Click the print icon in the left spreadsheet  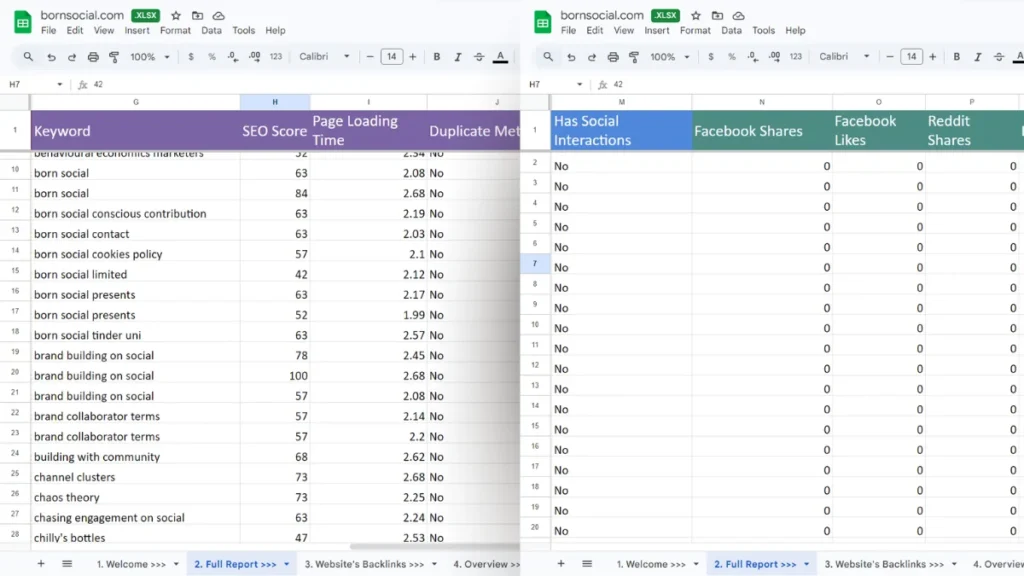coord(93,57)
